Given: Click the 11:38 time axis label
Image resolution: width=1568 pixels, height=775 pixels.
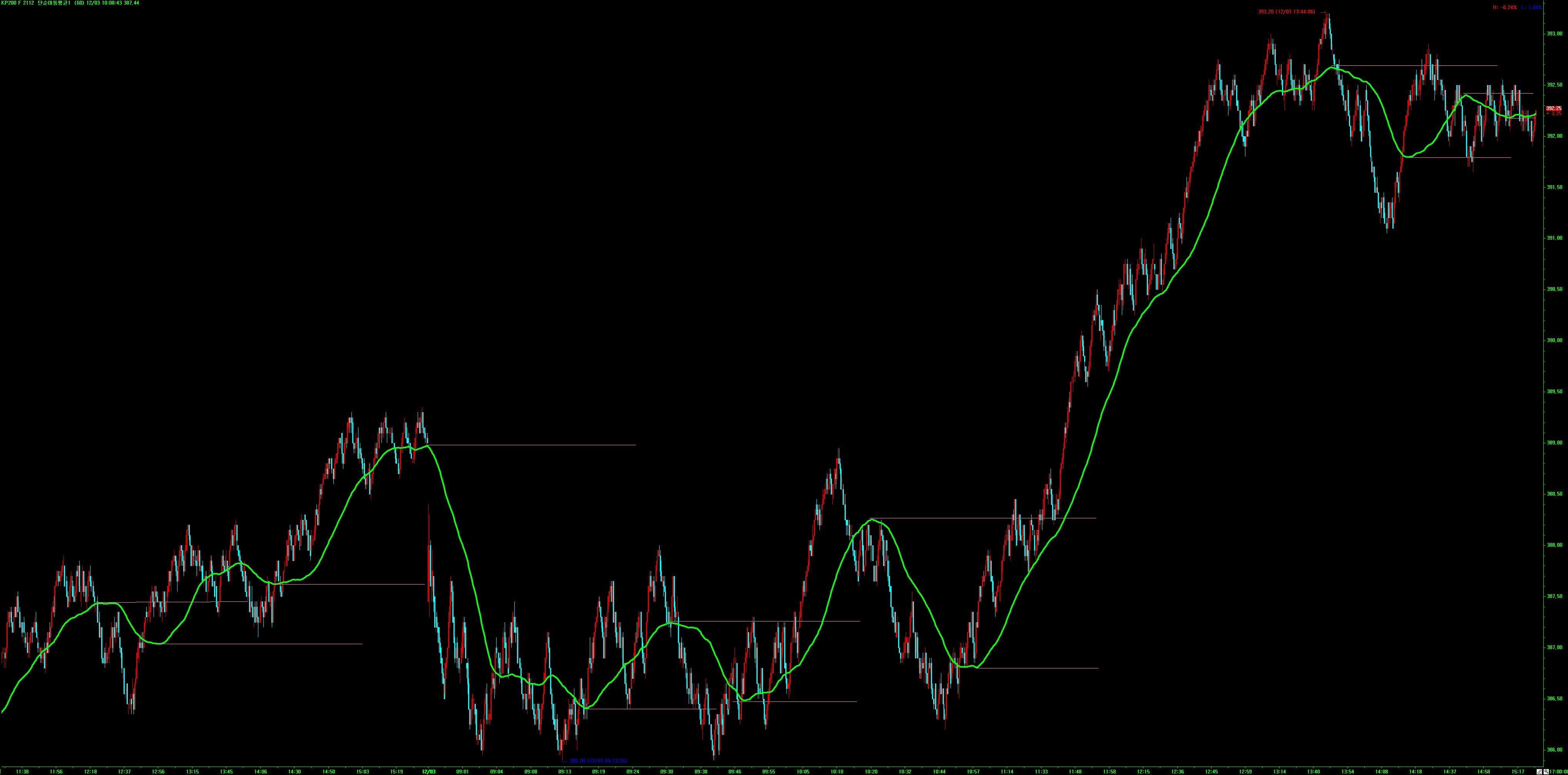Looking at the screenshot, I should 23,772.
